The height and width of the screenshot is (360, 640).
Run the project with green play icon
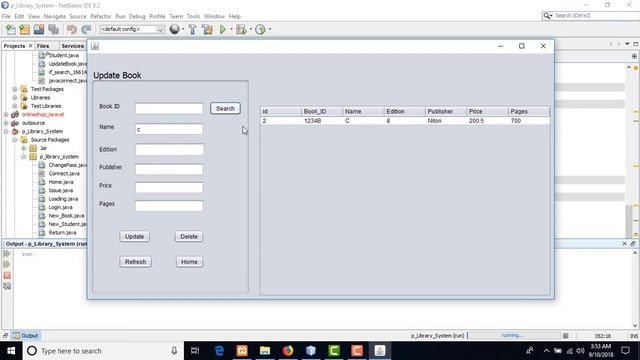point(223,29)
